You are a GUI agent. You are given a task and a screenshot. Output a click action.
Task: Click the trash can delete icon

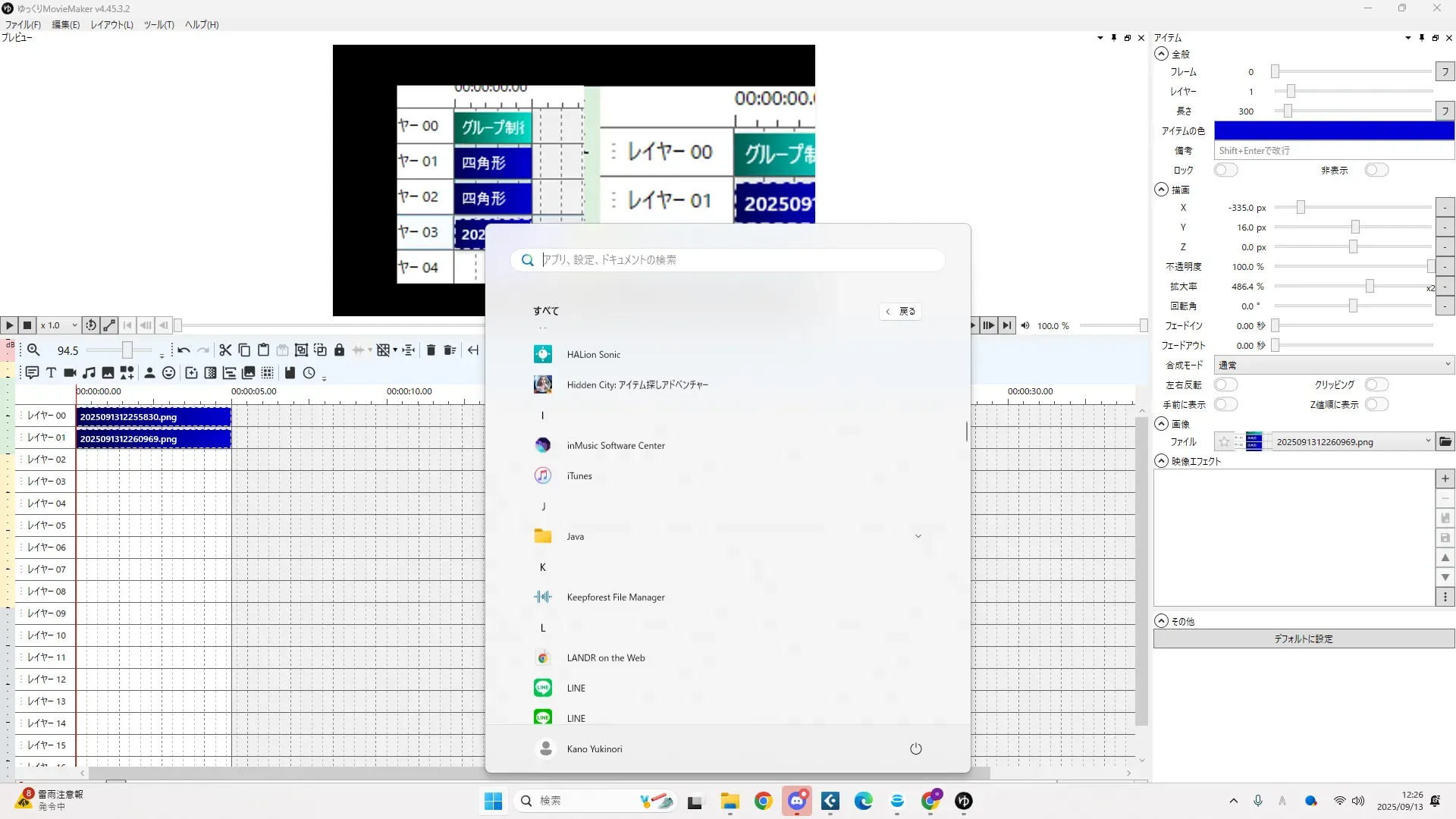(431, 350)
